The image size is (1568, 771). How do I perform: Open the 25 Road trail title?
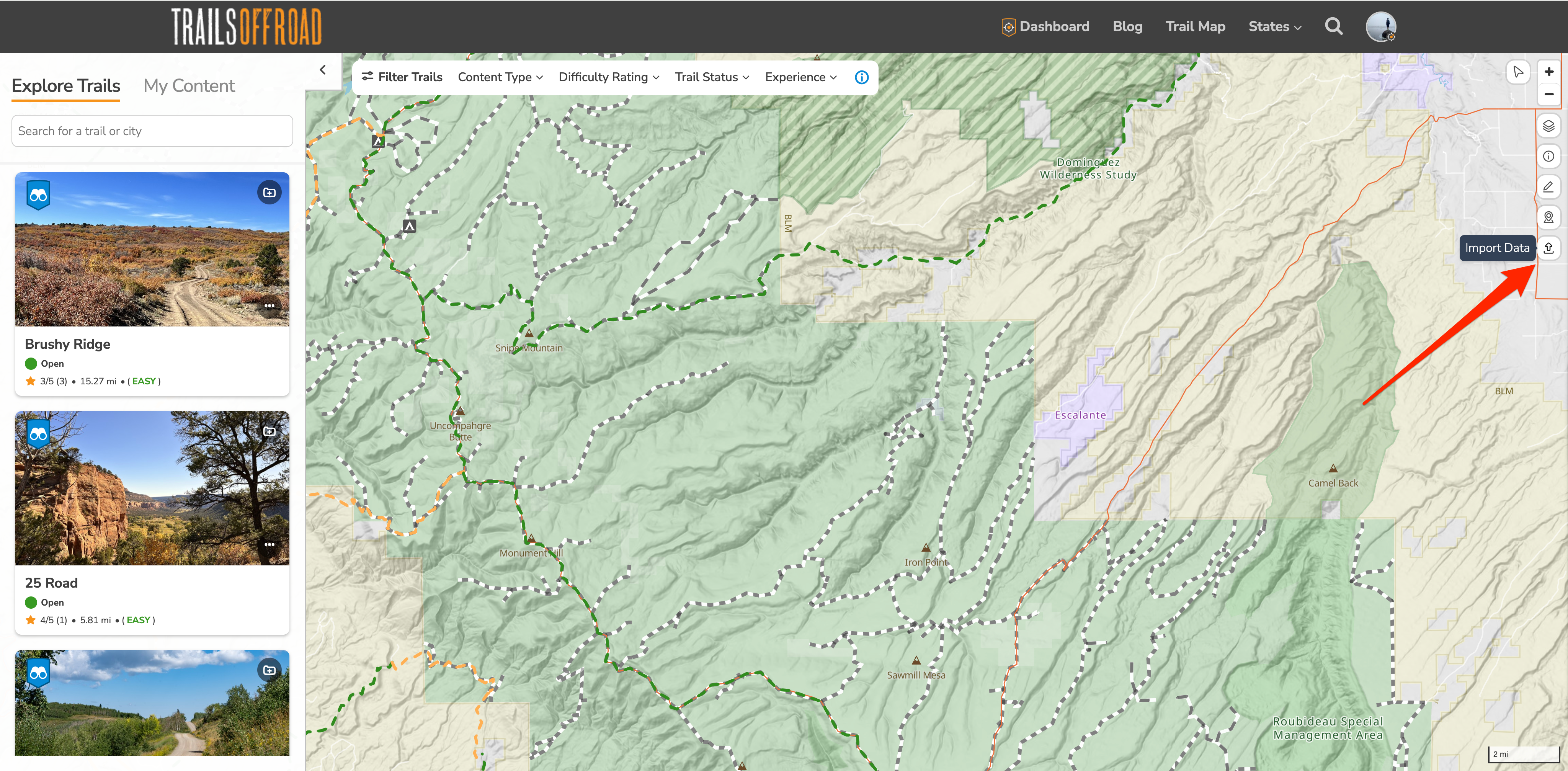(51, 583)
